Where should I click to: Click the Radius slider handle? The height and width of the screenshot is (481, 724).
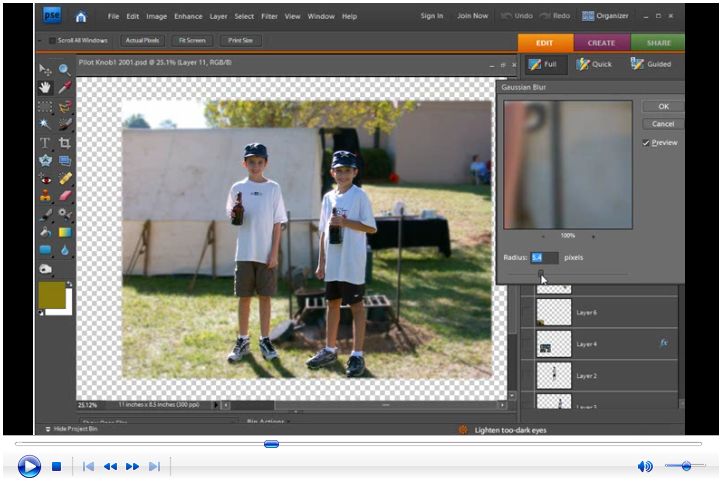pos(541,273)
